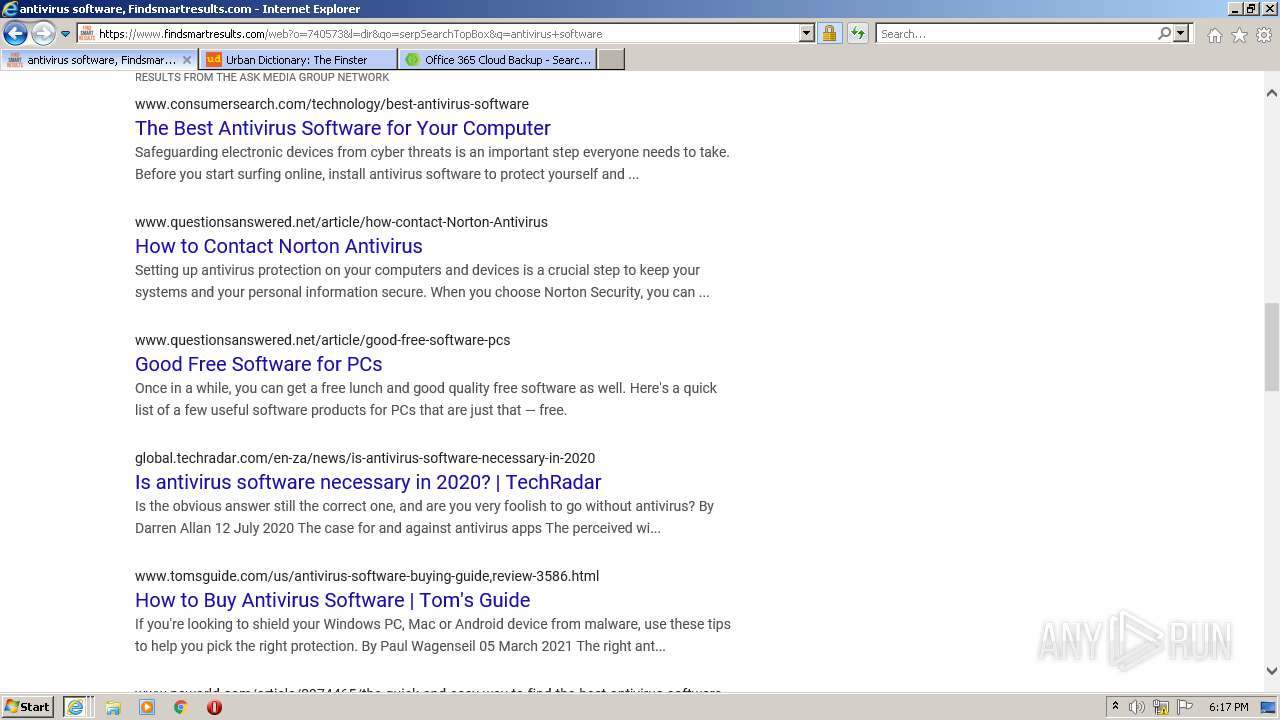Click the red security shield taskbar icon
Viewport: 1280px width, 720px height.
click(214, 707)
